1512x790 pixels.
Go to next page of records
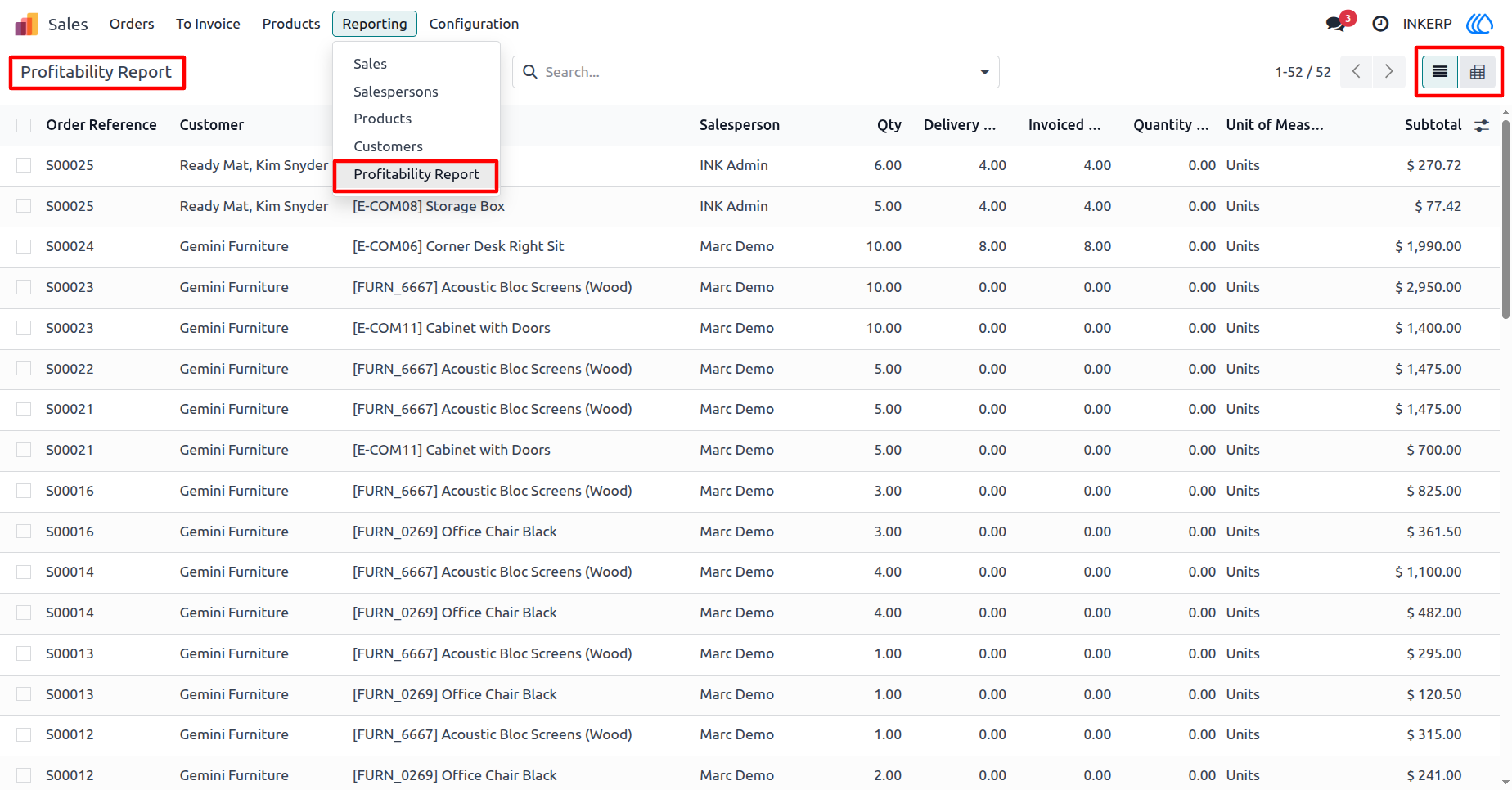click(x=1389, y=72)
